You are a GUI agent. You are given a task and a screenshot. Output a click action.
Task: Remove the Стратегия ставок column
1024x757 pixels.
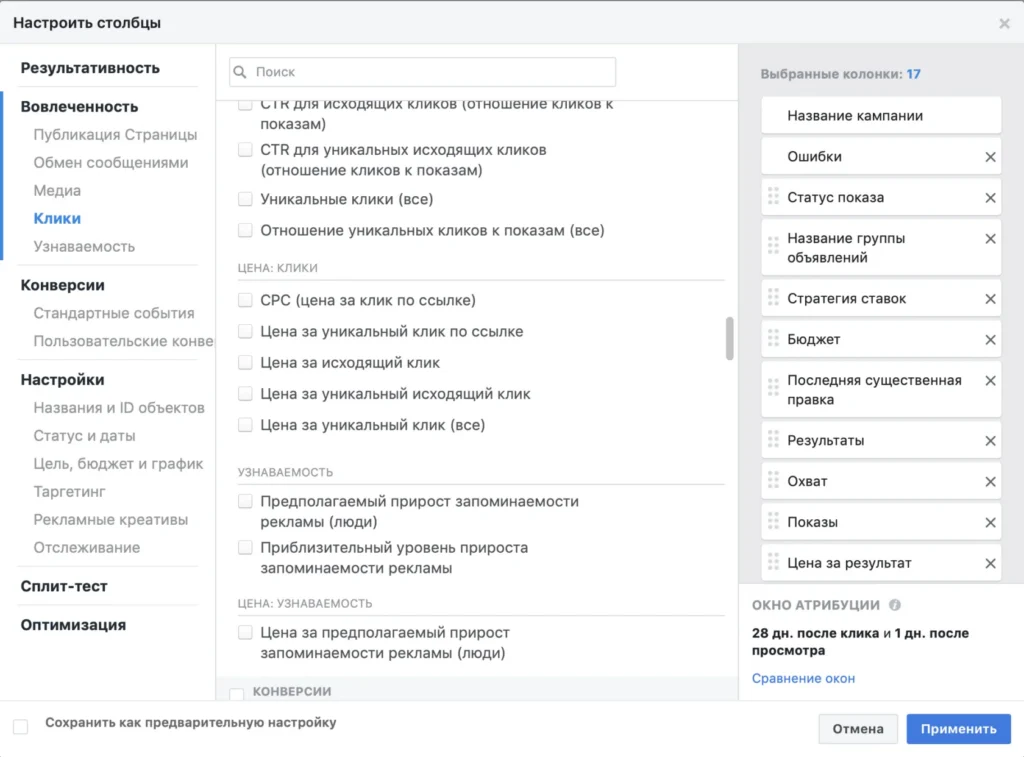point(990,299)
